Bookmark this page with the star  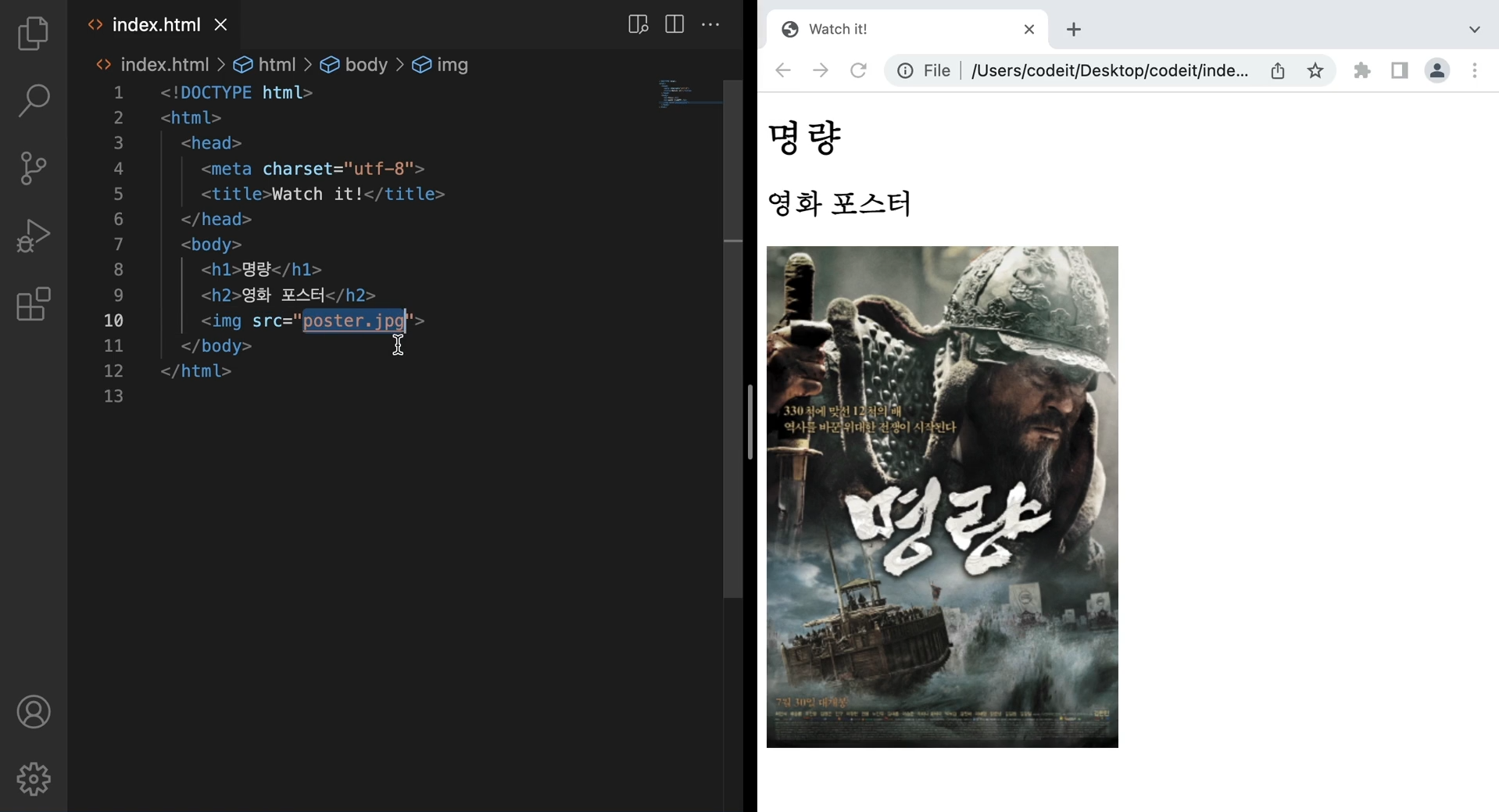pyautogui.click(x=1315, y=71)
